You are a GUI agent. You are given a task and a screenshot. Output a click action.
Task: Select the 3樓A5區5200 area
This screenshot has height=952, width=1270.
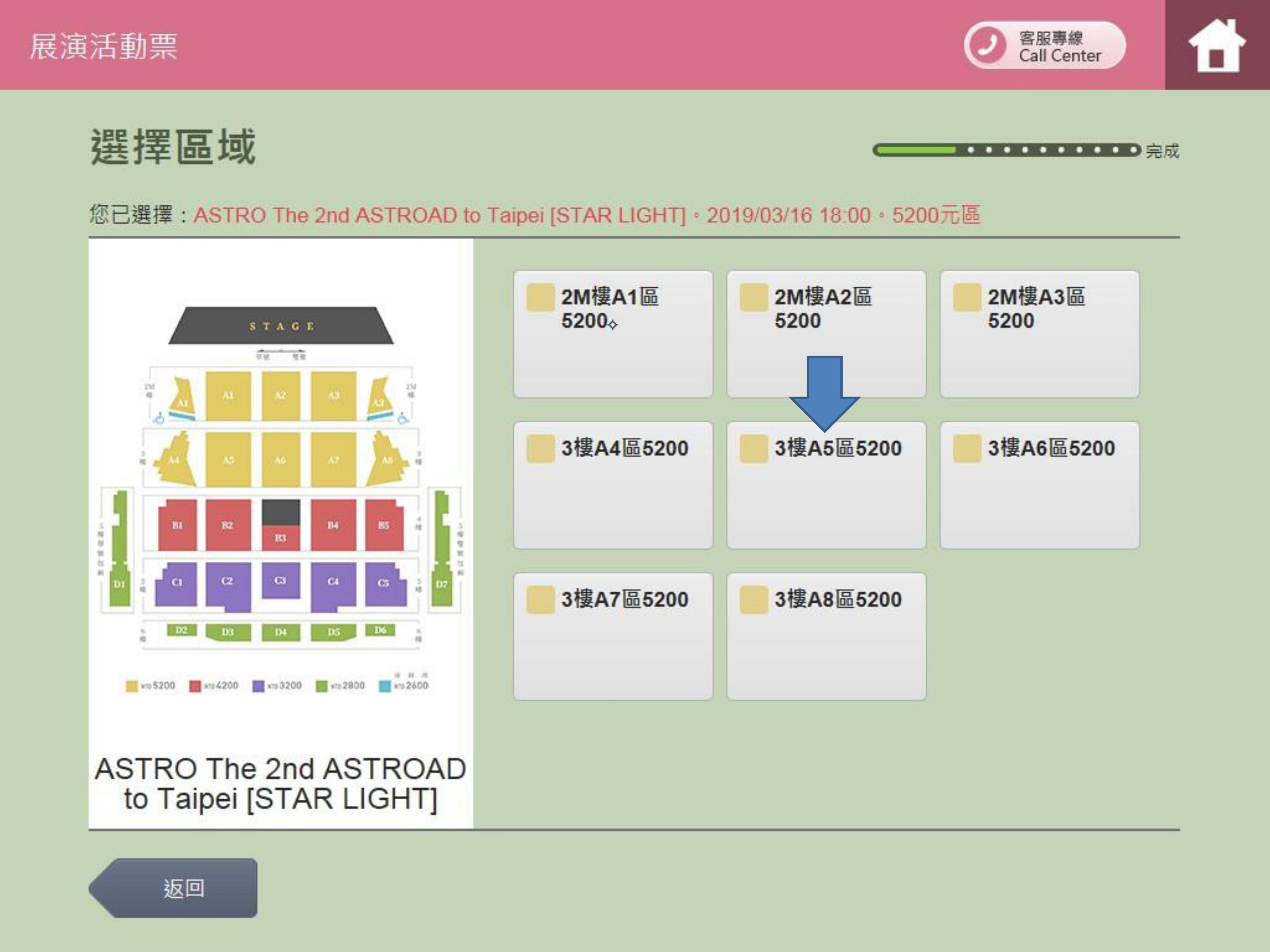(x=826, y=486)
